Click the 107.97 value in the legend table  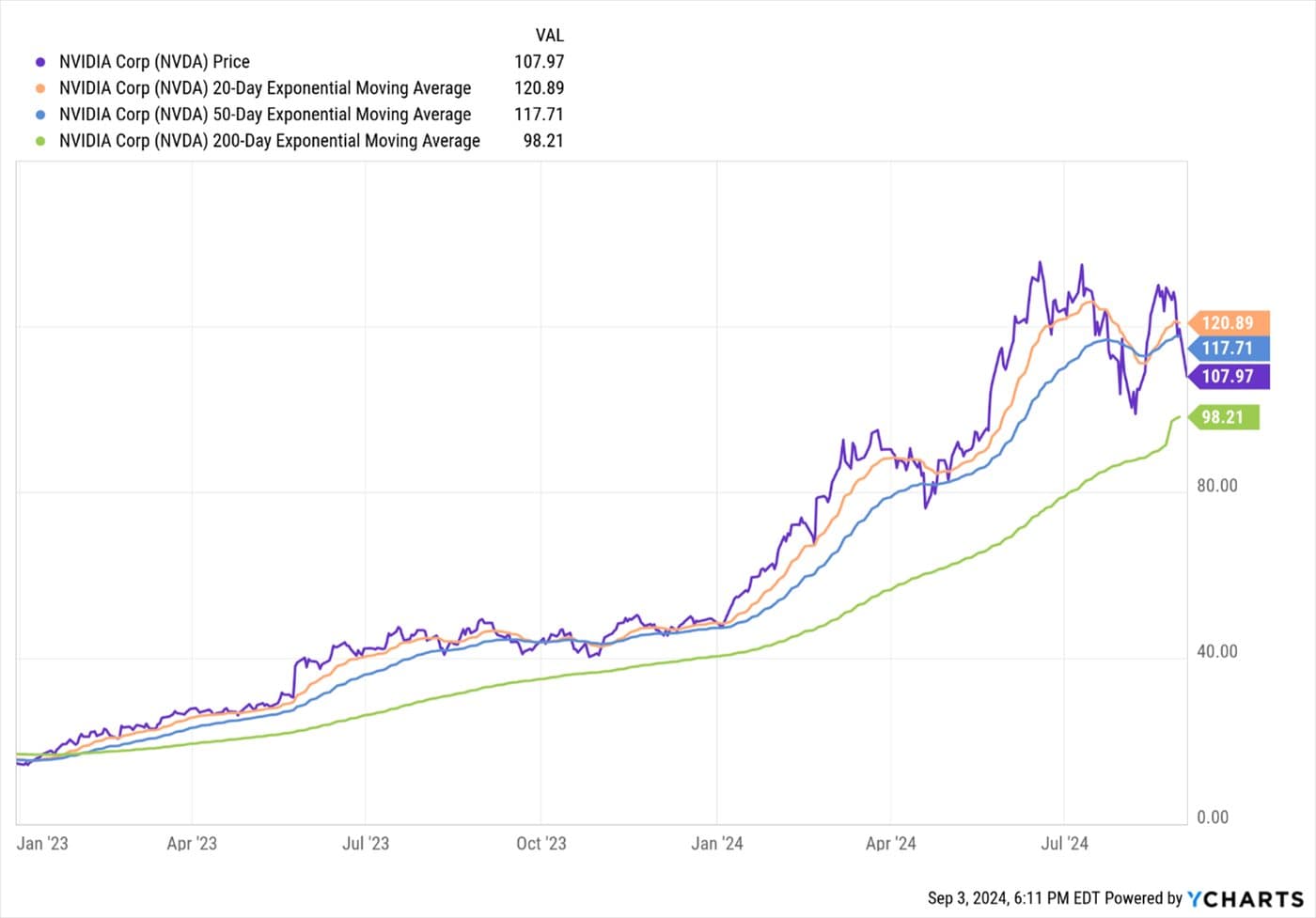tap(539, 62)
